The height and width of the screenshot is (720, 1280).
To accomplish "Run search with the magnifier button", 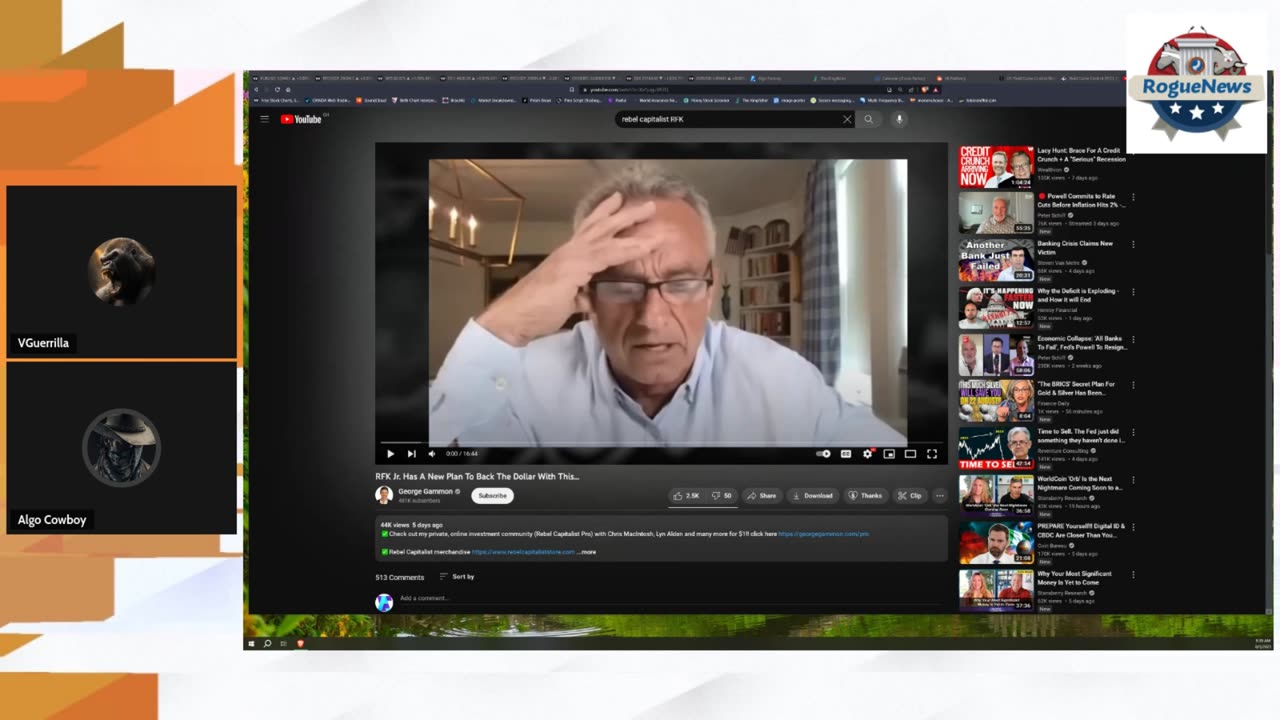I will (x=868, y=119).
